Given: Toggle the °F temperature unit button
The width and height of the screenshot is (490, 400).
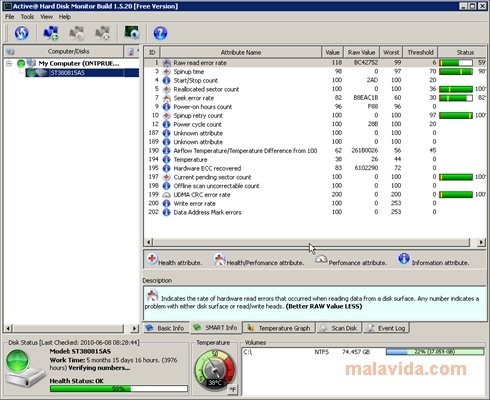Looking at the screenshot, I should (x=232, y=389).
